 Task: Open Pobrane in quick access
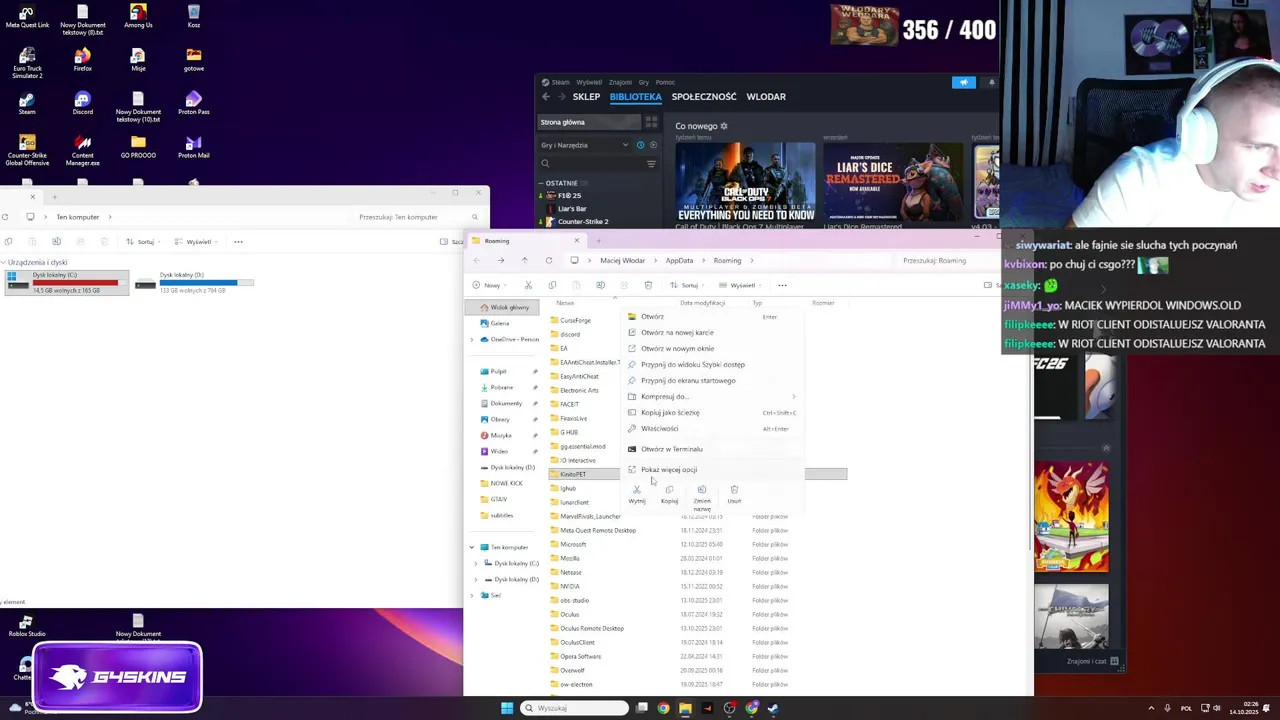coord(502,388)
